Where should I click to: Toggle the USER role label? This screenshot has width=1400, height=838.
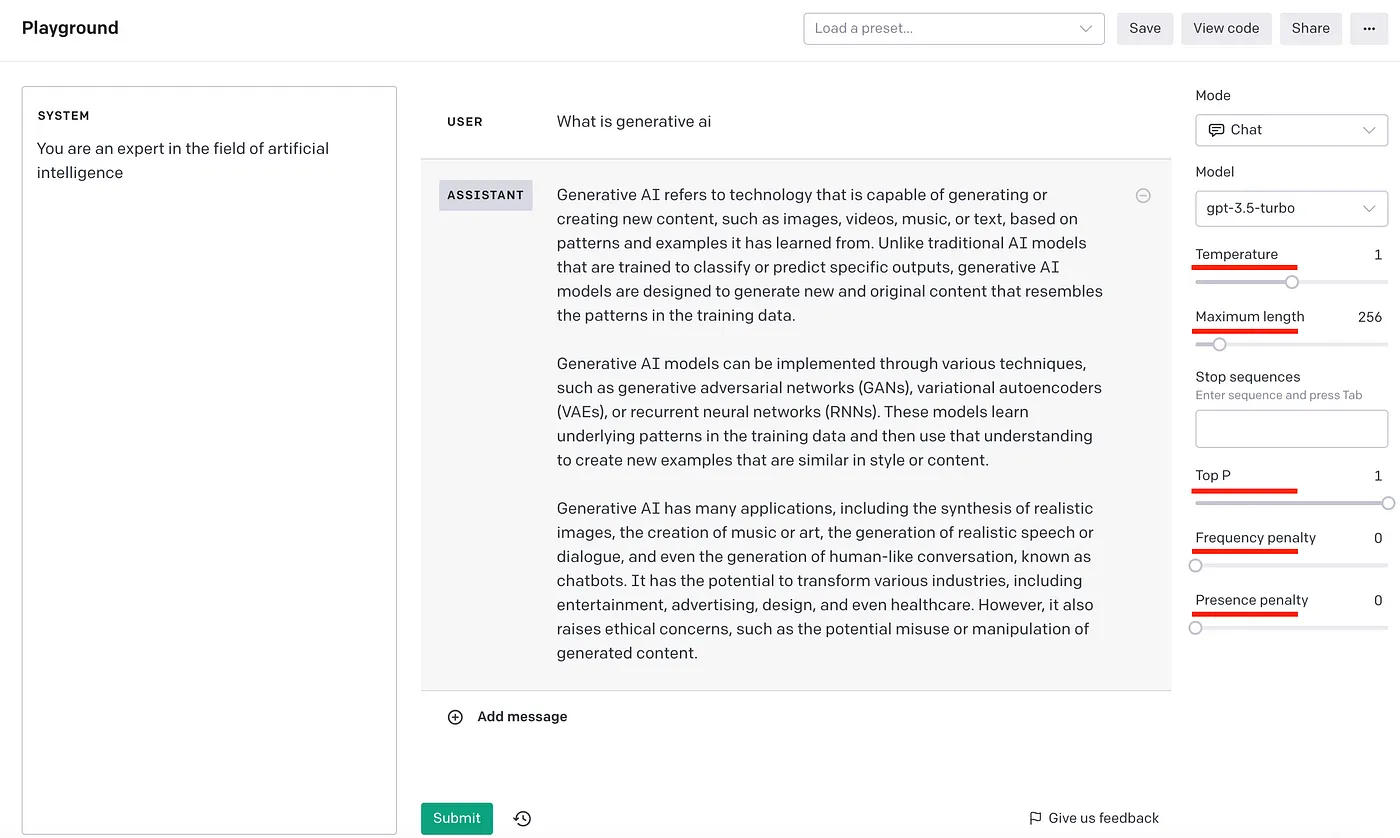pos(465,122)
